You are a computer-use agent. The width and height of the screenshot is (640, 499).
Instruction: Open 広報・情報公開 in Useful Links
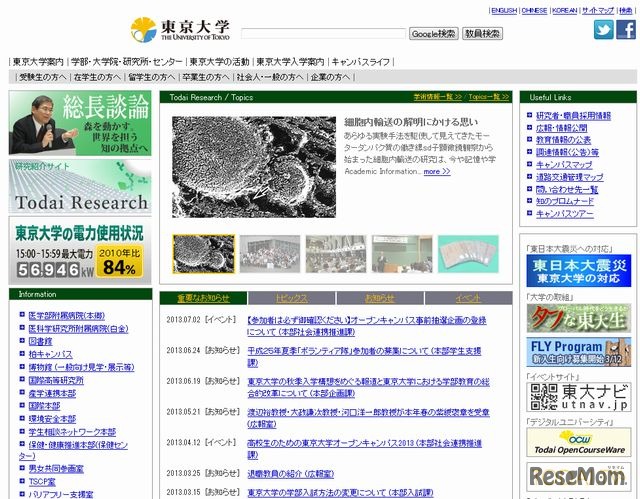click(561, 128)
